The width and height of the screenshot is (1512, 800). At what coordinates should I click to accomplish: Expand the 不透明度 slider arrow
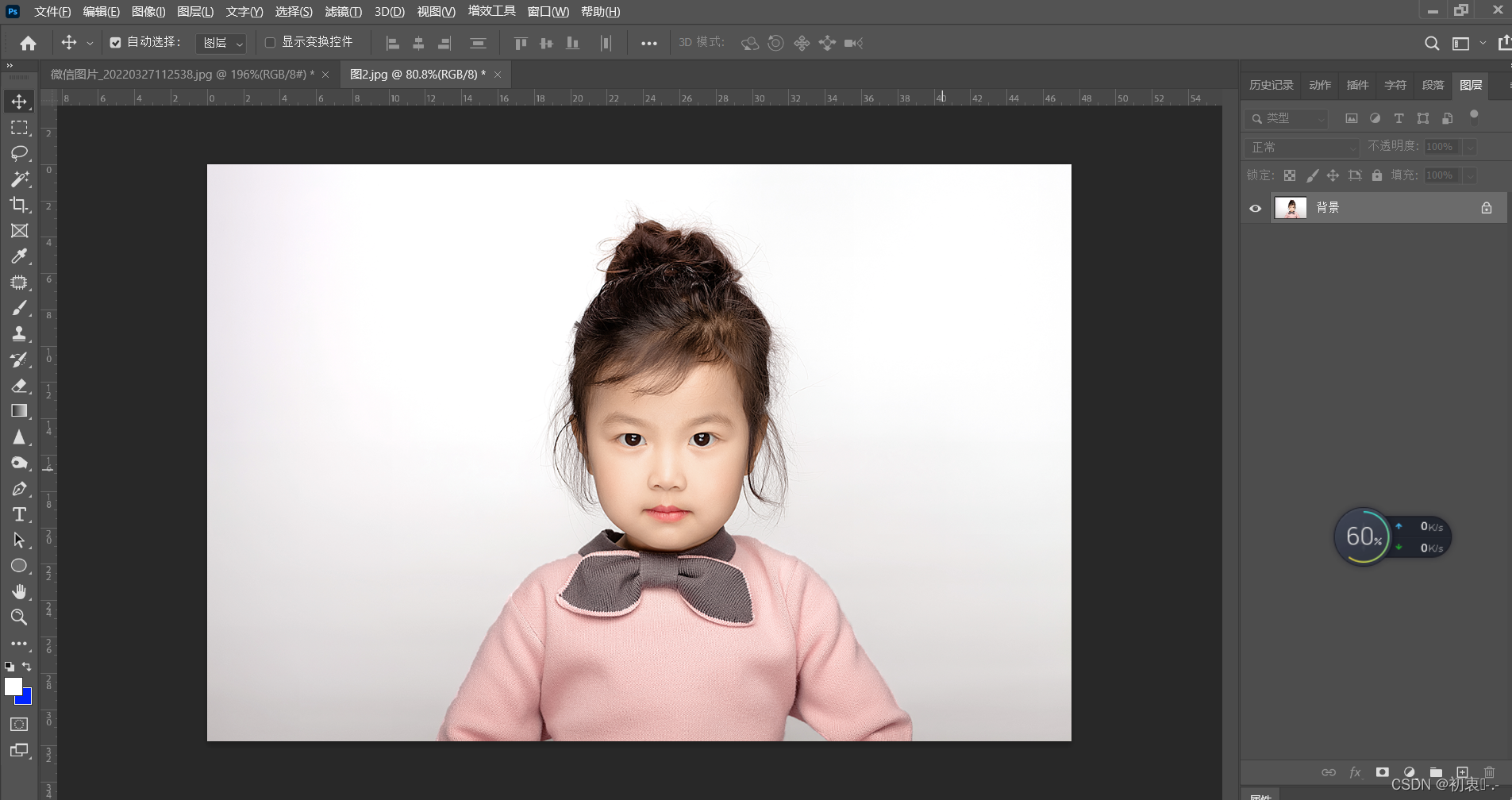click(x=1470, y=148)
